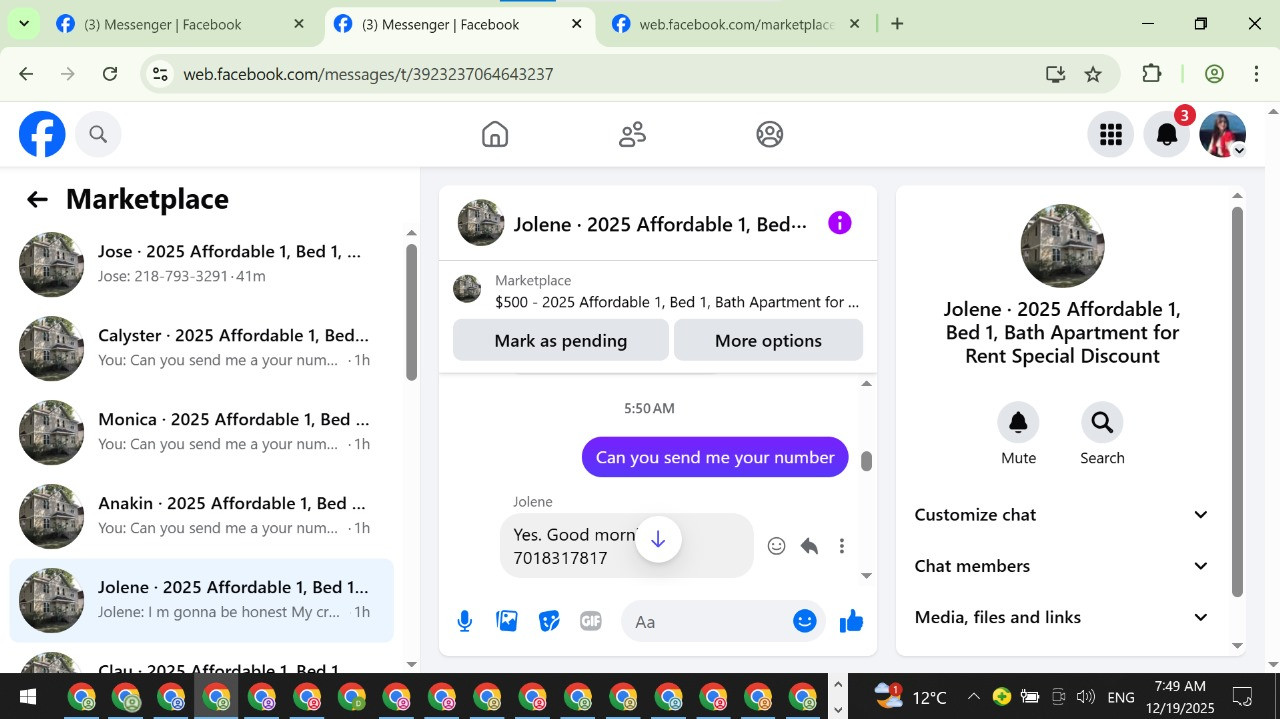Open the Windows notification center
1280x719 pixels.
click(1242, 697)
